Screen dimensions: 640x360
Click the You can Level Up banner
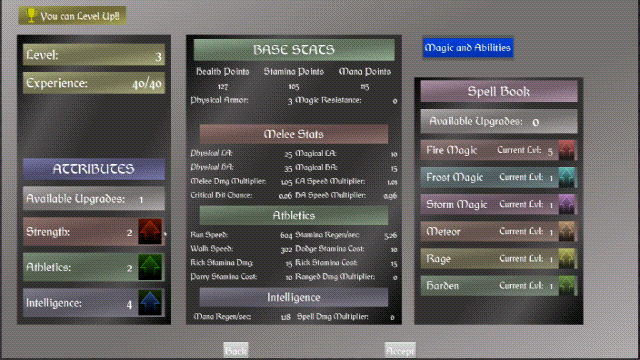pos(72,16)
